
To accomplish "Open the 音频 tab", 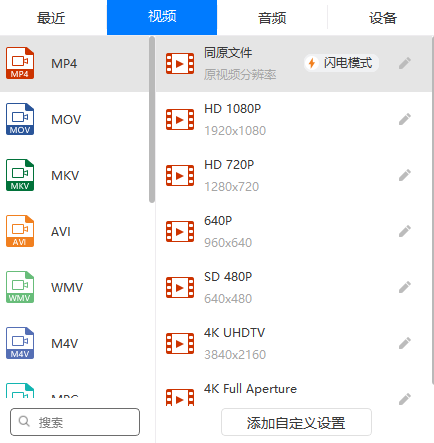I will click(272, 18).
